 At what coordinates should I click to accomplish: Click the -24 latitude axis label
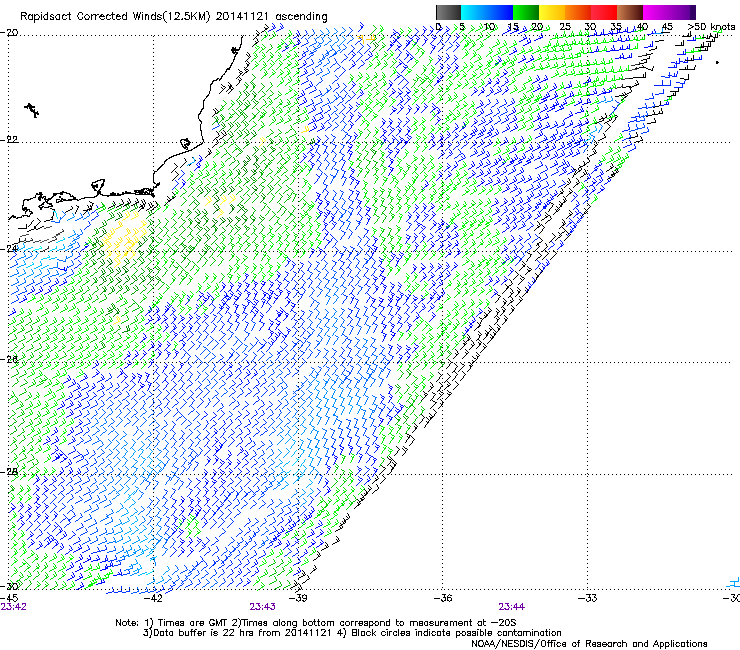click(x=9, y=249)
